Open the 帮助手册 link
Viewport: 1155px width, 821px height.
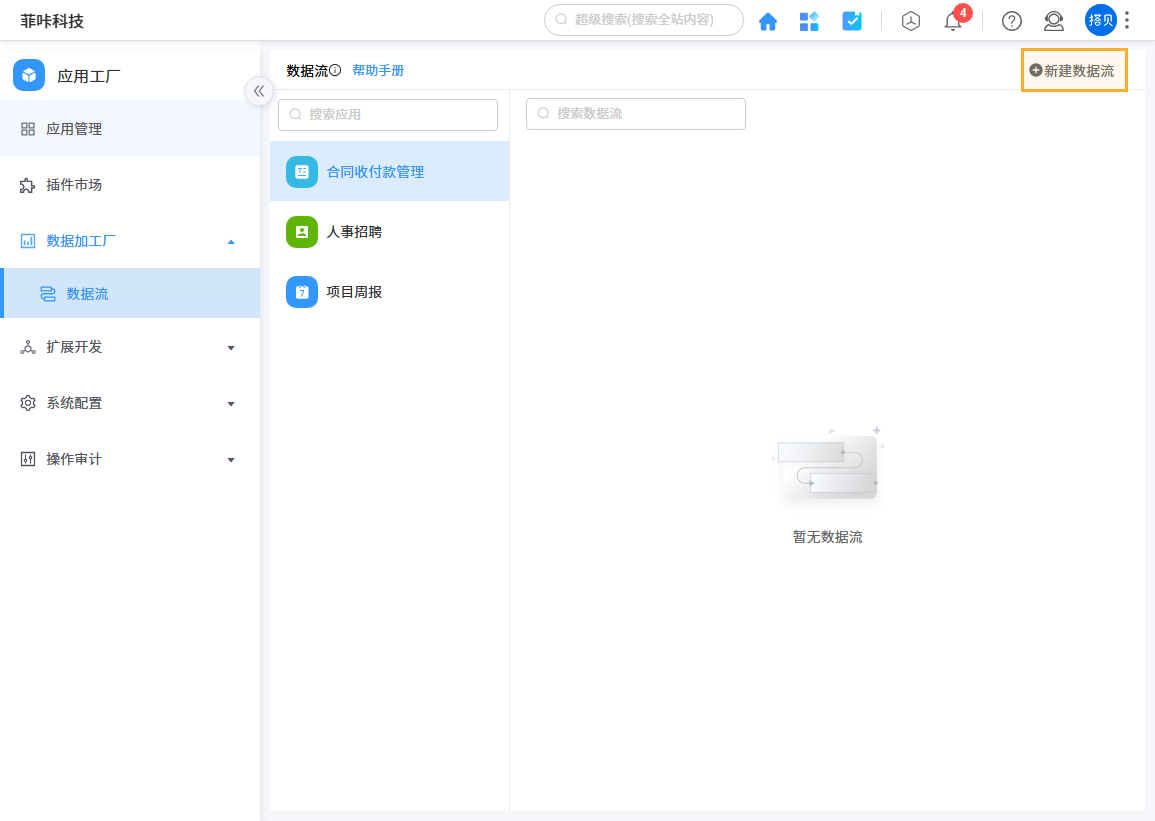click(x=379, y=70)
